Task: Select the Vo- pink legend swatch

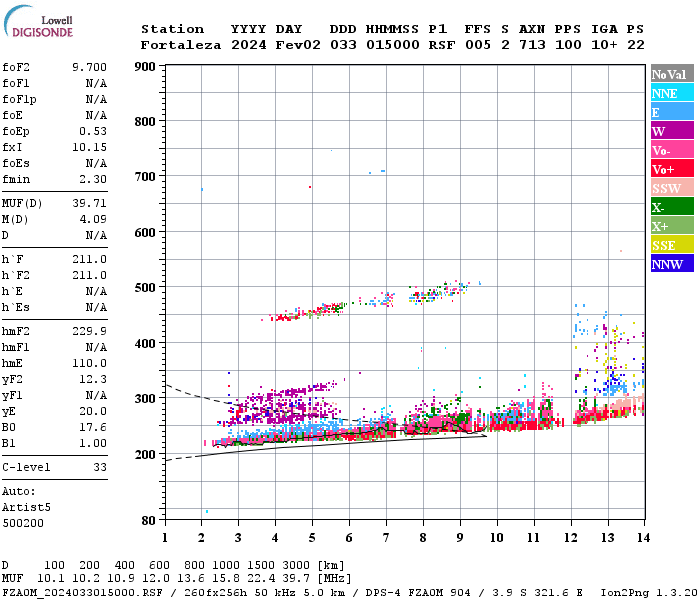Action: [672, 150]
